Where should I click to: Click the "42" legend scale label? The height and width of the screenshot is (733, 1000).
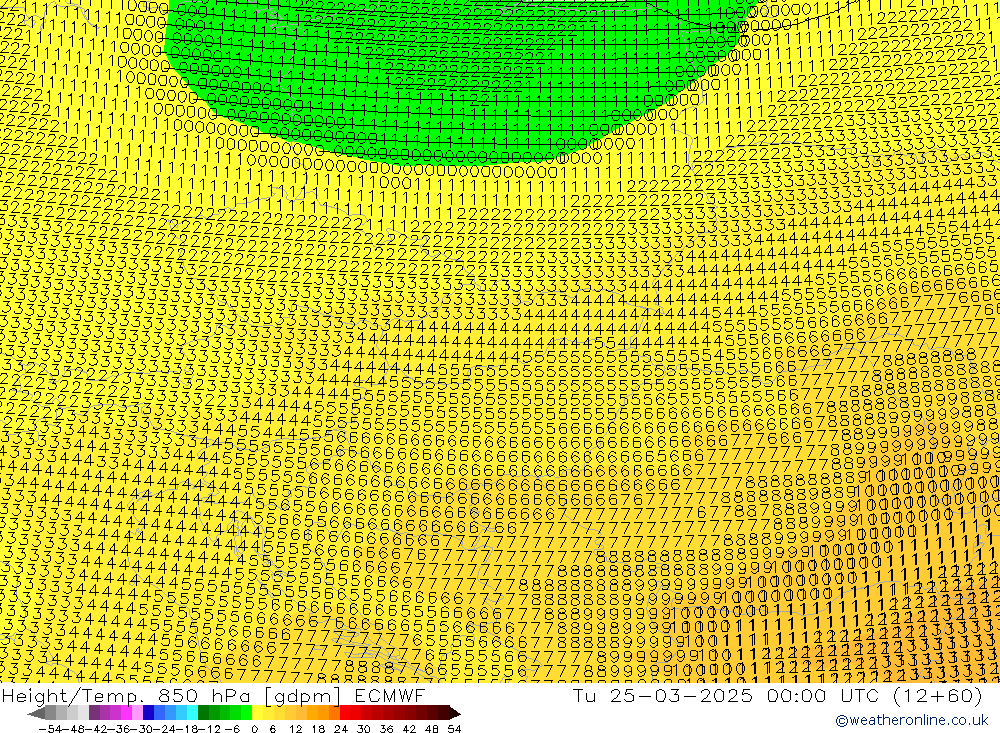409,729
